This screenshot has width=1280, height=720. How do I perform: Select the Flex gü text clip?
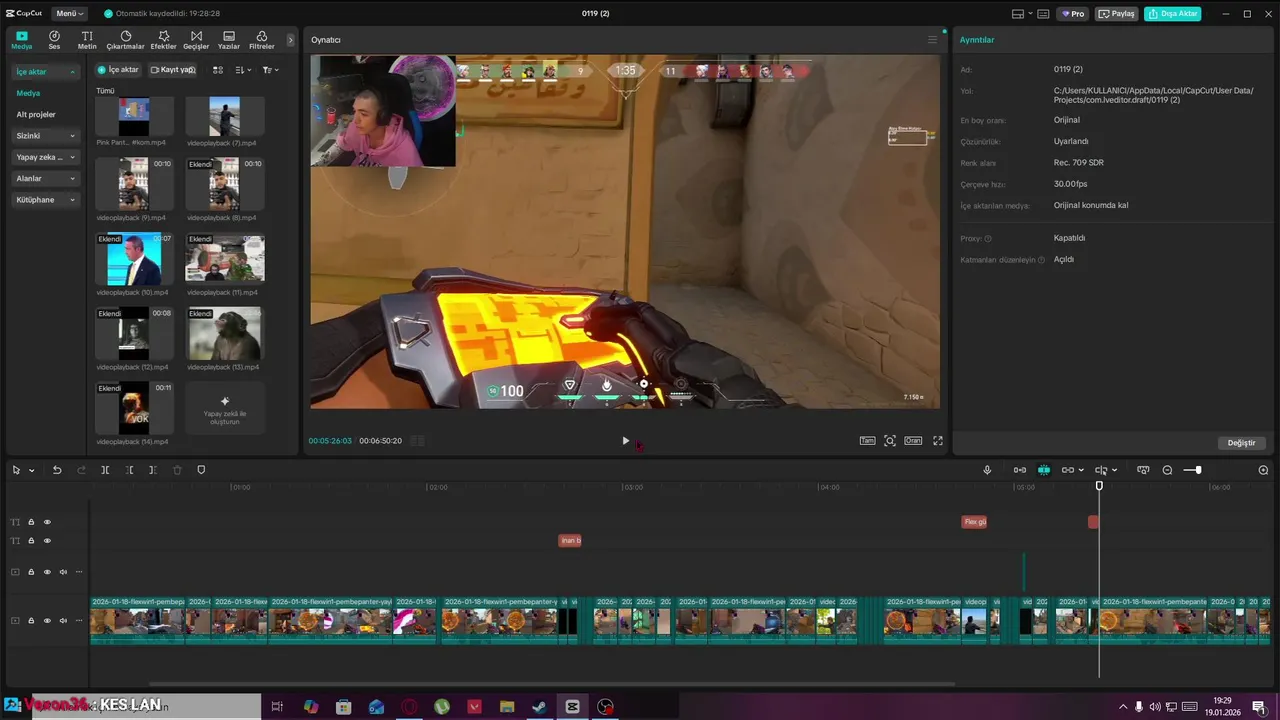[974, 522]
